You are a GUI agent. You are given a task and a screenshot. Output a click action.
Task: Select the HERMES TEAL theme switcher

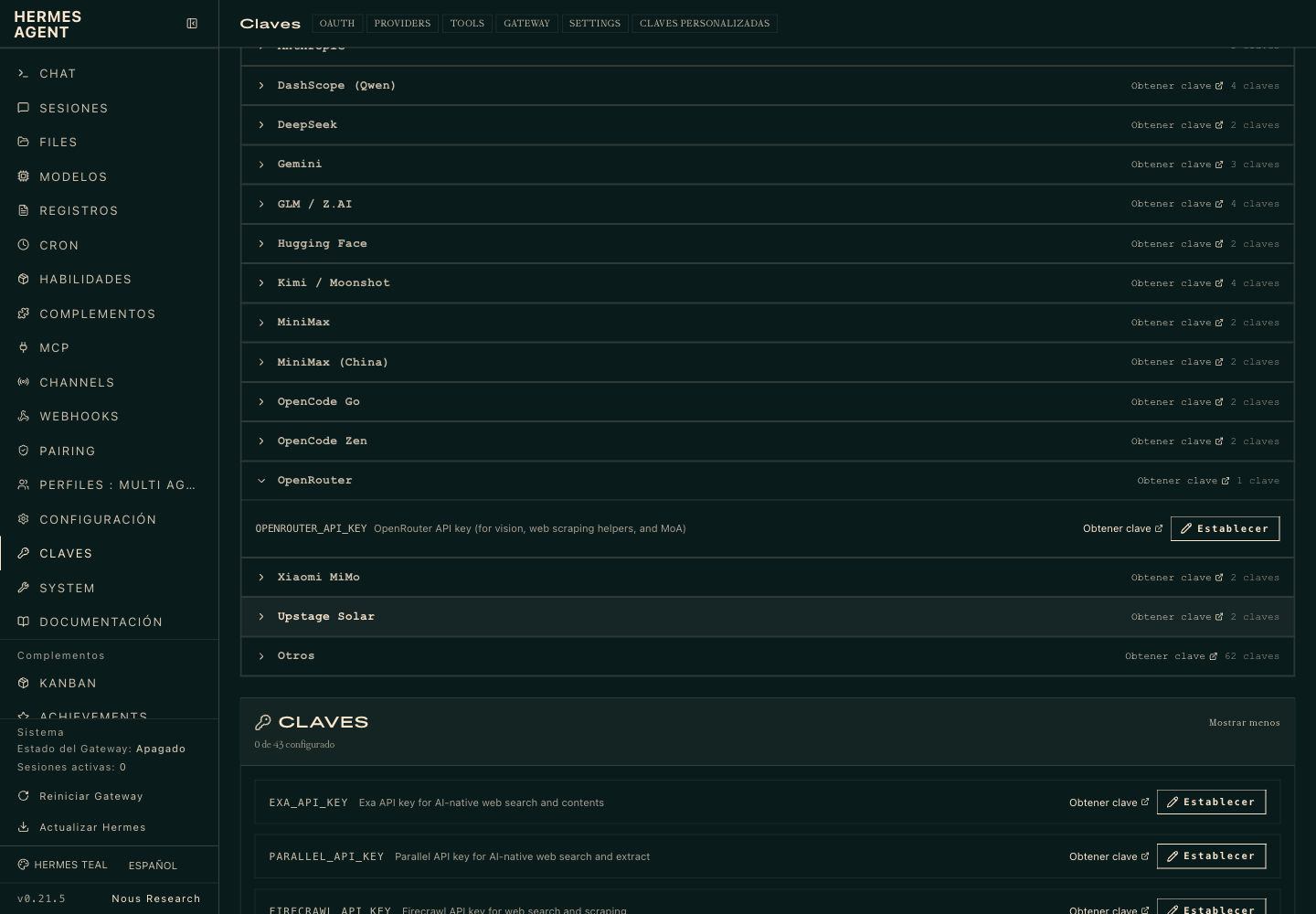(x=62, y=865)
